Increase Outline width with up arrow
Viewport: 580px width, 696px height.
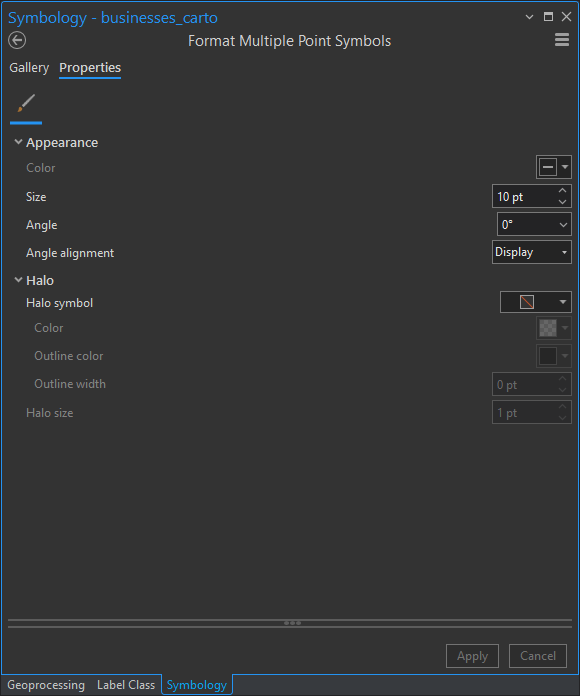tap(562, 379)
